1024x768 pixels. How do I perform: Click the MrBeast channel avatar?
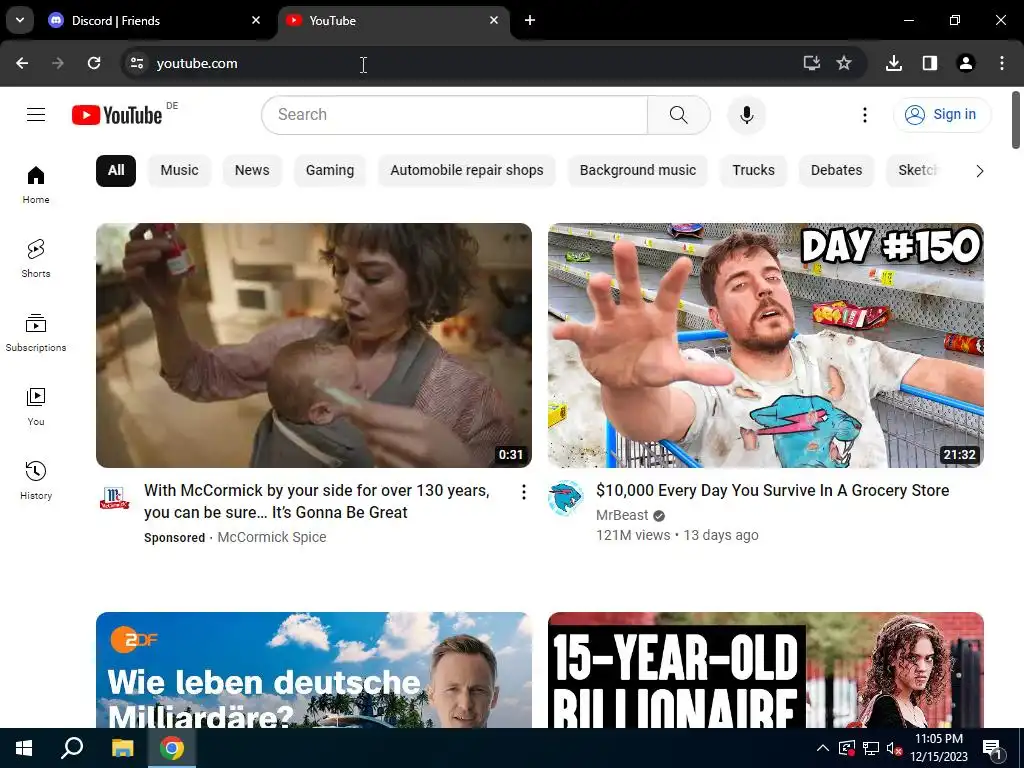click(x=566, y=498)
